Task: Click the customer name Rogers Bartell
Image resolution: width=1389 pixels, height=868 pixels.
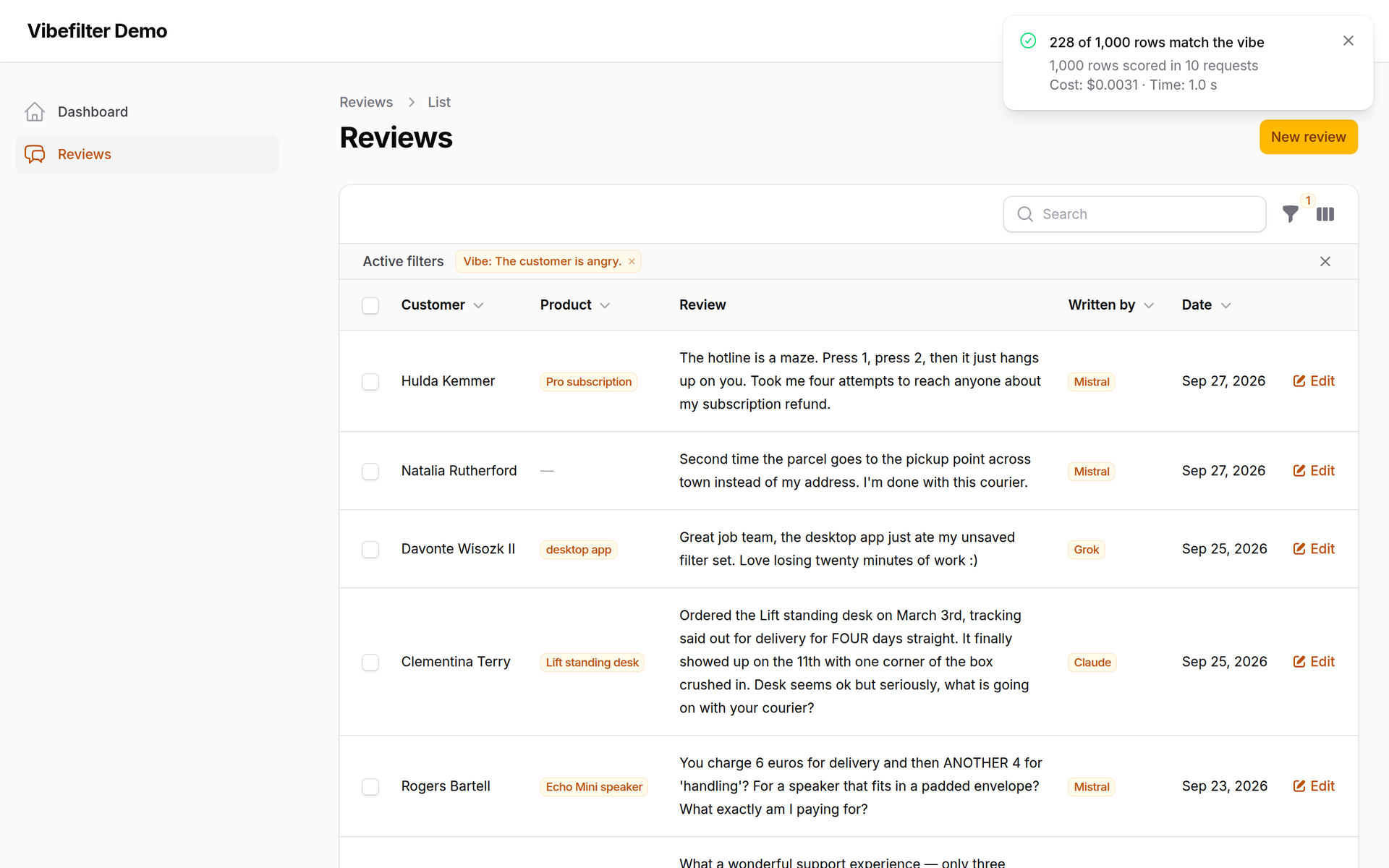Action: pyautogui.click(x=446, y=786)
